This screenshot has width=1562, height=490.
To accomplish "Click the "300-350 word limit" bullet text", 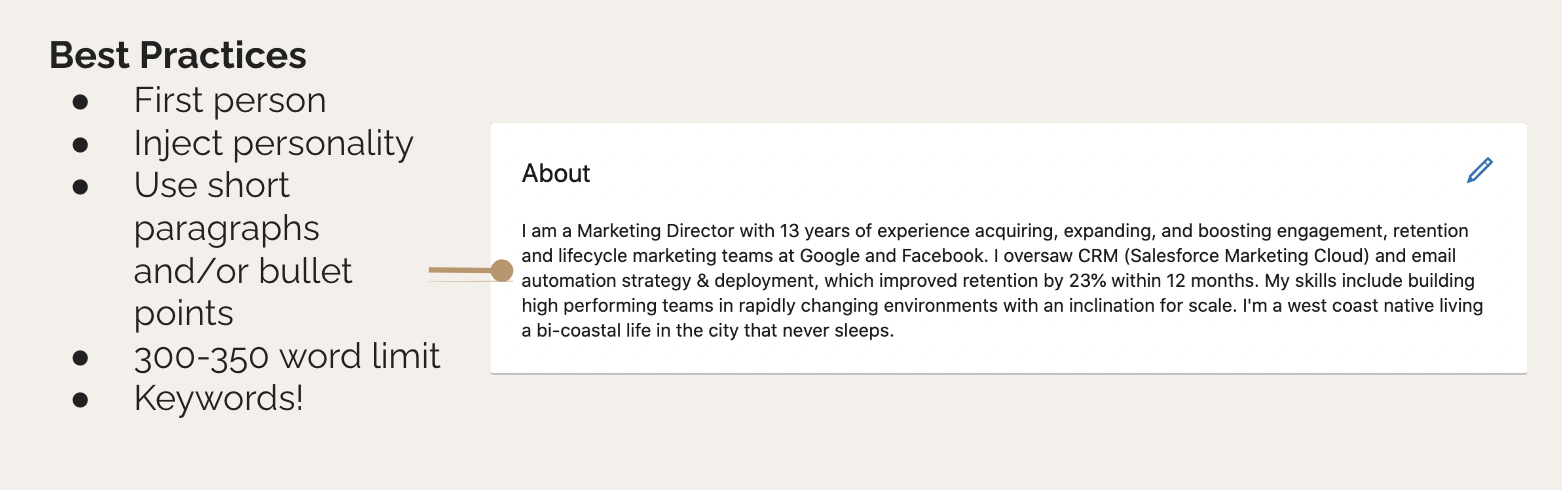I will pos(287,356).
